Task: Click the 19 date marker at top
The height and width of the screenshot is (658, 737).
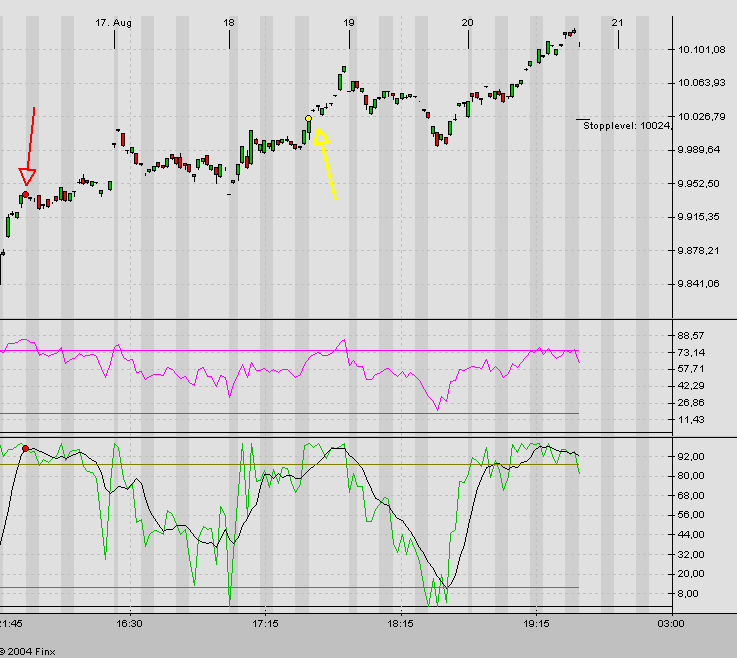Action: [x=348, y=22]
